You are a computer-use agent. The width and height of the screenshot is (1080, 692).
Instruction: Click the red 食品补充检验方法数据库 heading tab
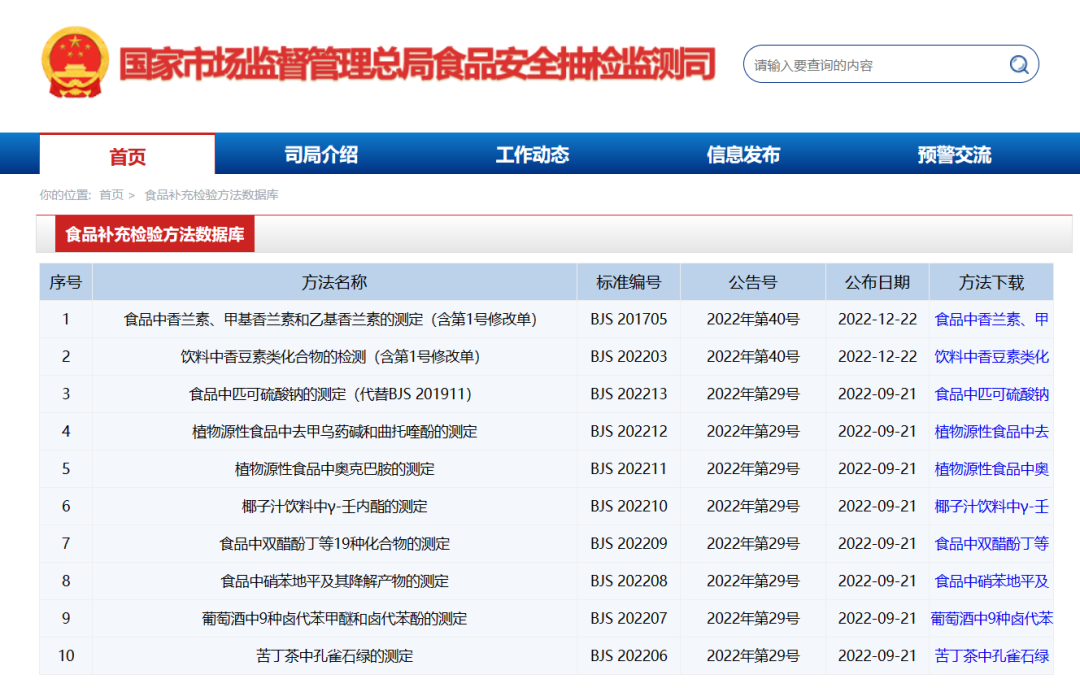pos(155,235)
